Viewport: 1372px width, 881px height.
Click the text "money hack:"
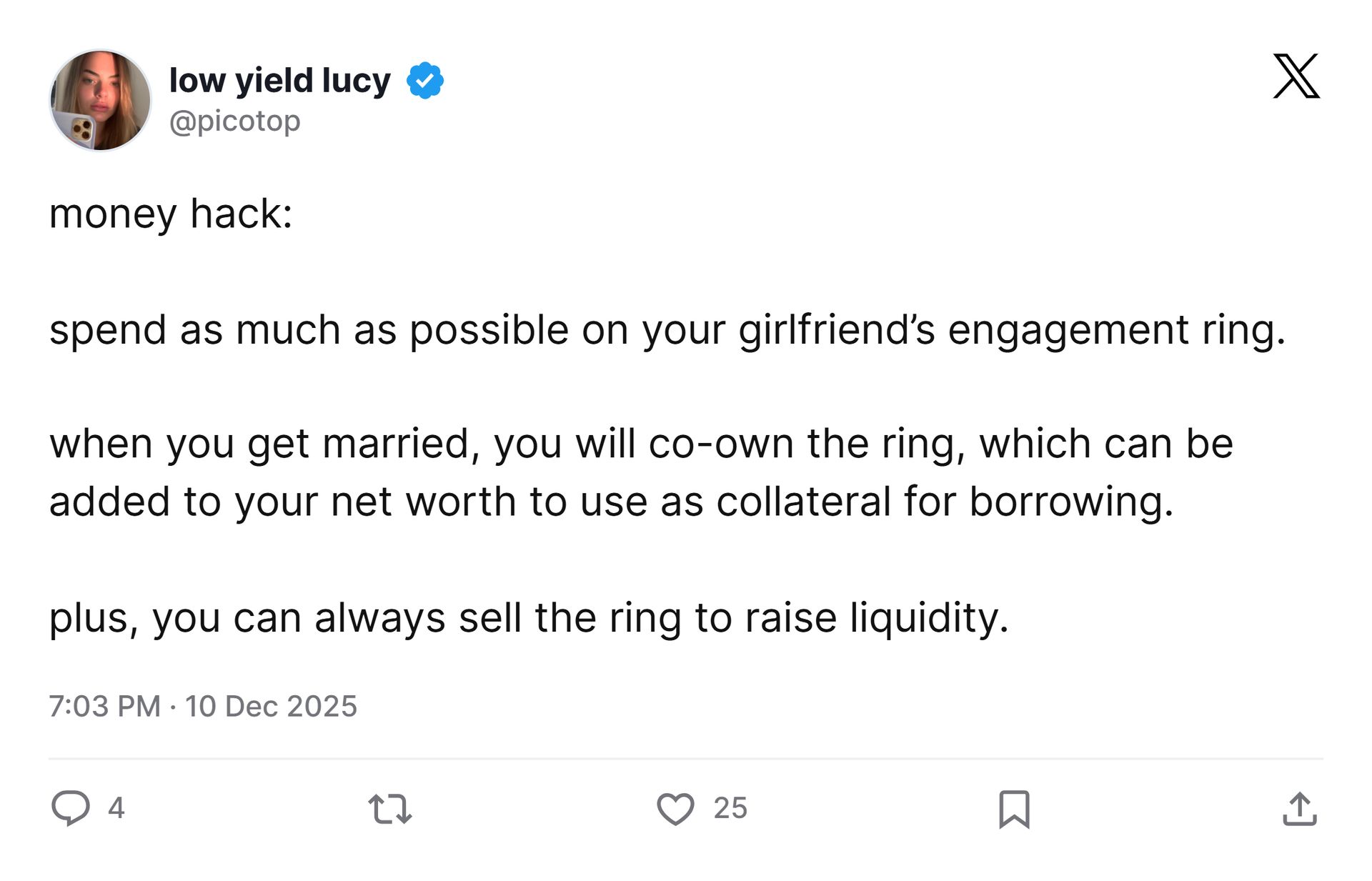pyautogui.click(x=171, y=214)
